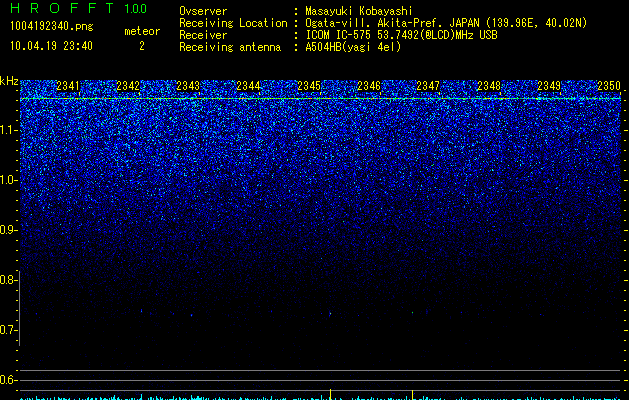Click the 2350 time marker
This screenshot has height=400, width=629.
(x=609, y=86)
